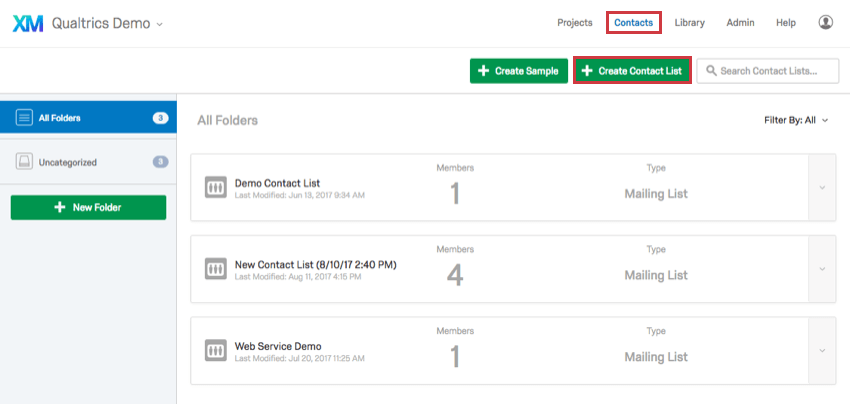The height and width of the screenshot is (404, 850).
Task: Switch to the Library tab
Action: (690, 23)
